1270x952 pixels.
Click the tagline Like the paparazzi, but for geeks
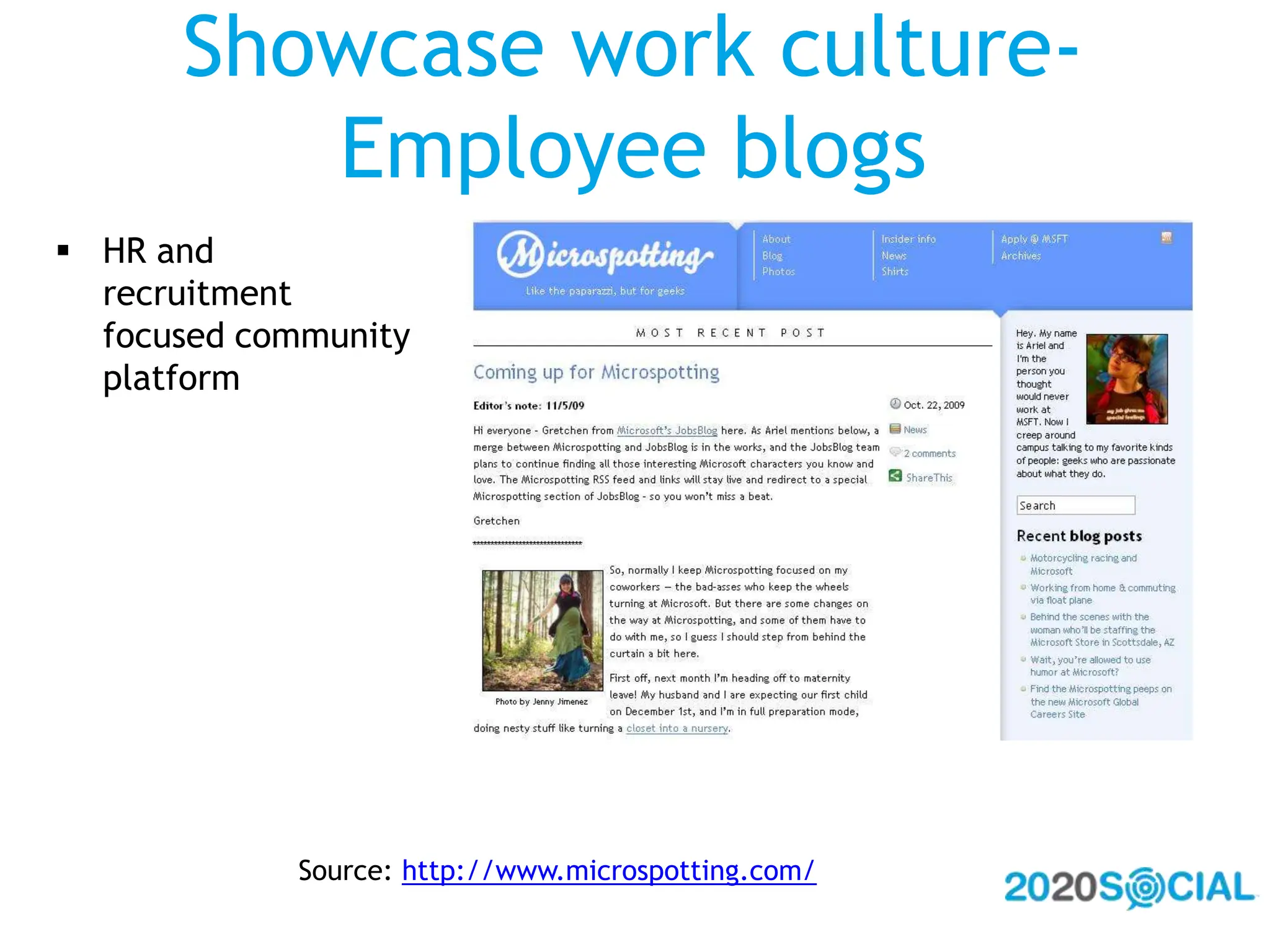[605, 291]
